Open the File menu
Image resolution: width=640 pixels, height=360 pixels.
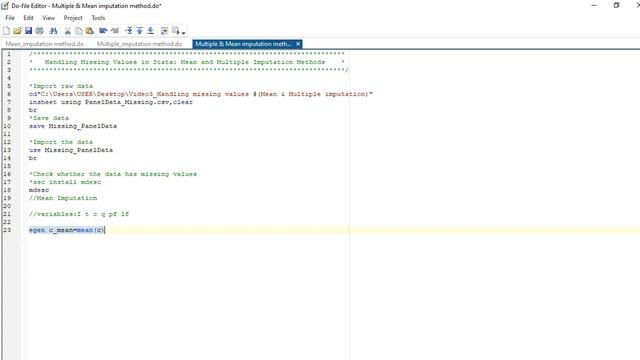pos(10,18)
